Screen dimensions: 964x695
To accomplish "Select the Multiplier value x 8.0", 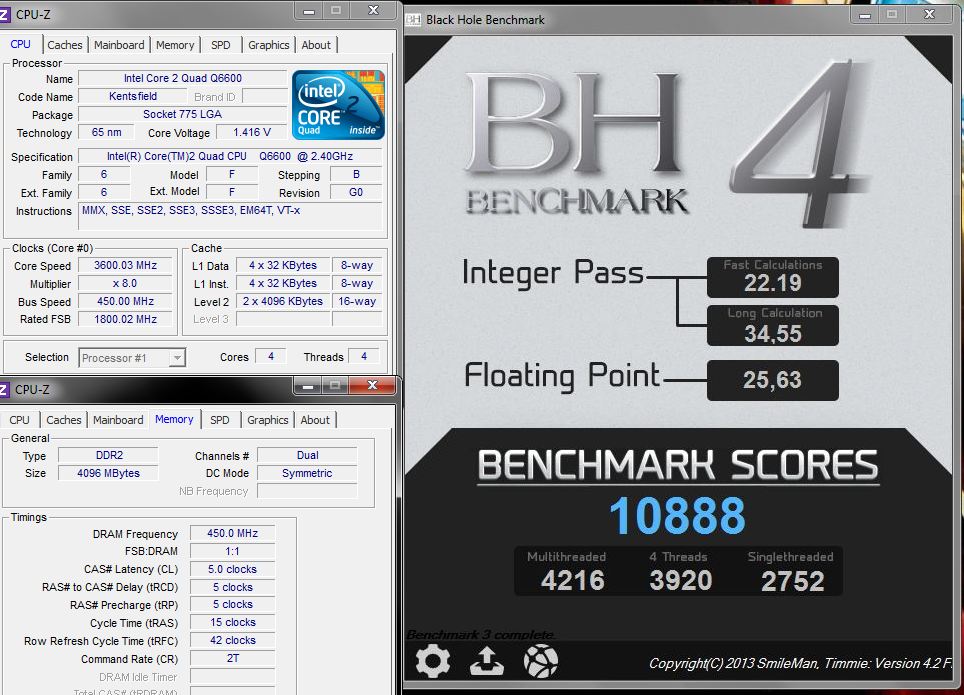I will click(x=125, y=284).
